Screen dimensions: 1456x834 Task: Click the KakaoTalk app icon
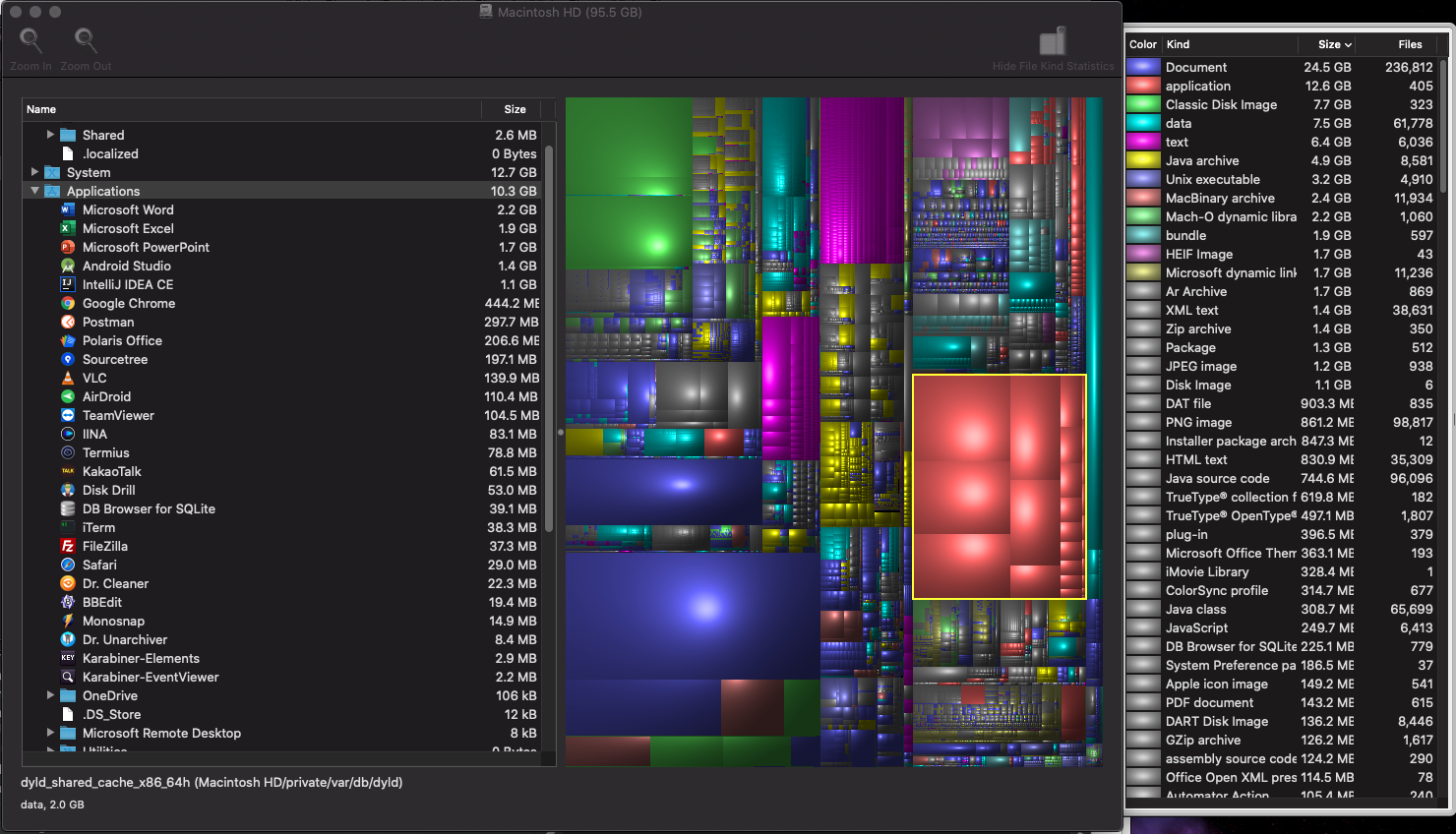68,471
